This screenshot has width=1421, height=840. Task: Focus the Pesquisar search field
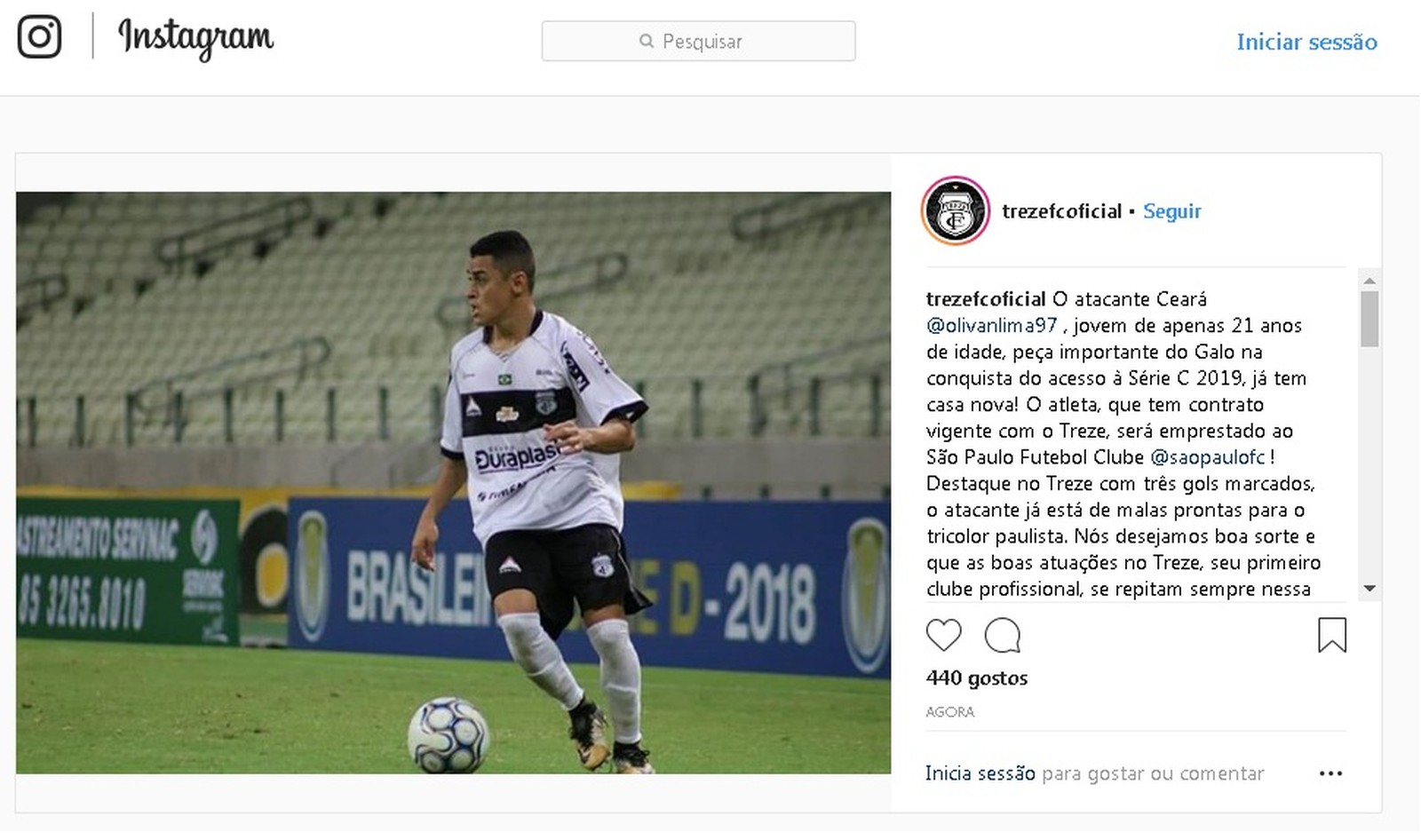click(x=699, y=41)
